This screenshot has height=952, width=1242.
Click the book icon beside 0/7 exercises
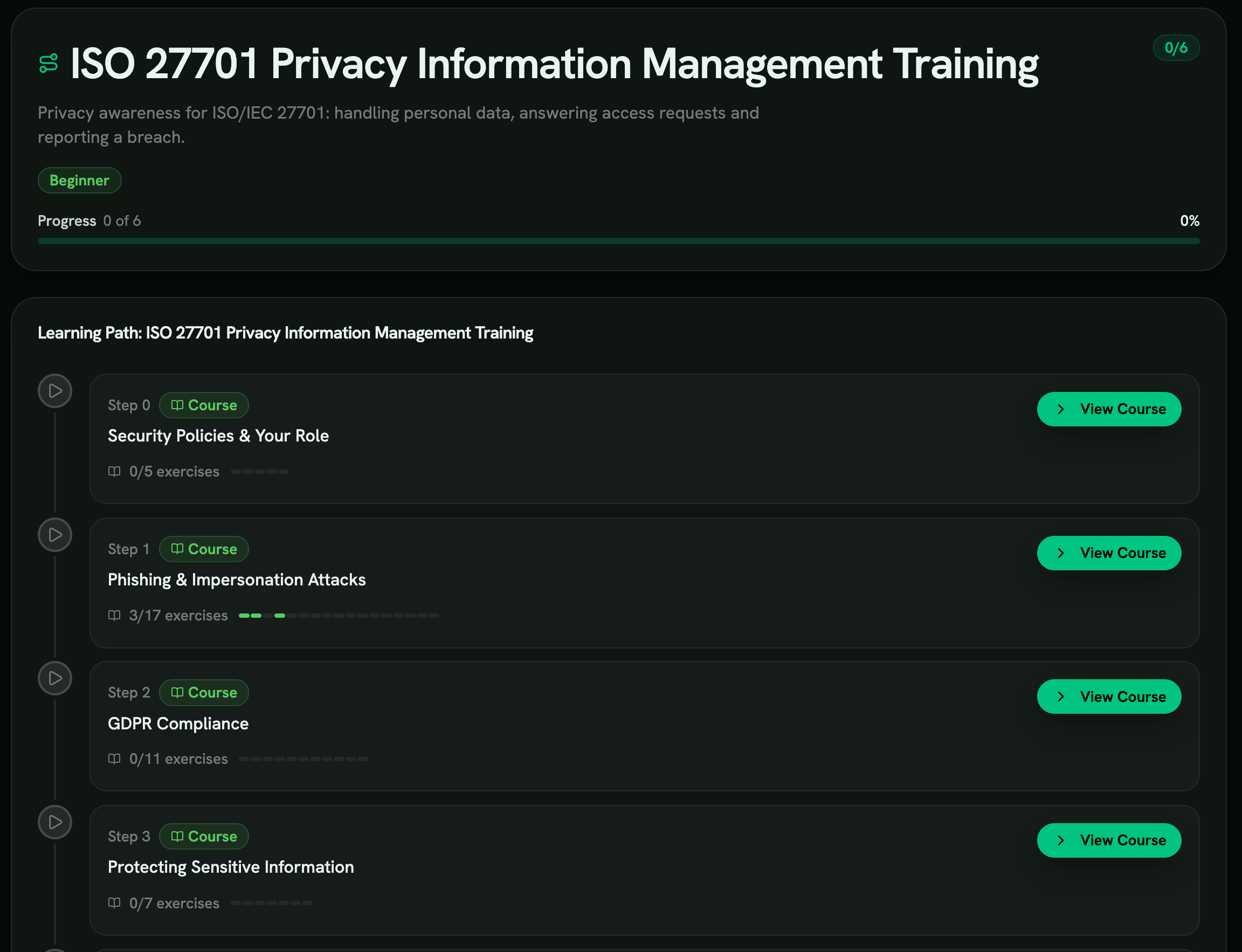[x=114, y=903]
